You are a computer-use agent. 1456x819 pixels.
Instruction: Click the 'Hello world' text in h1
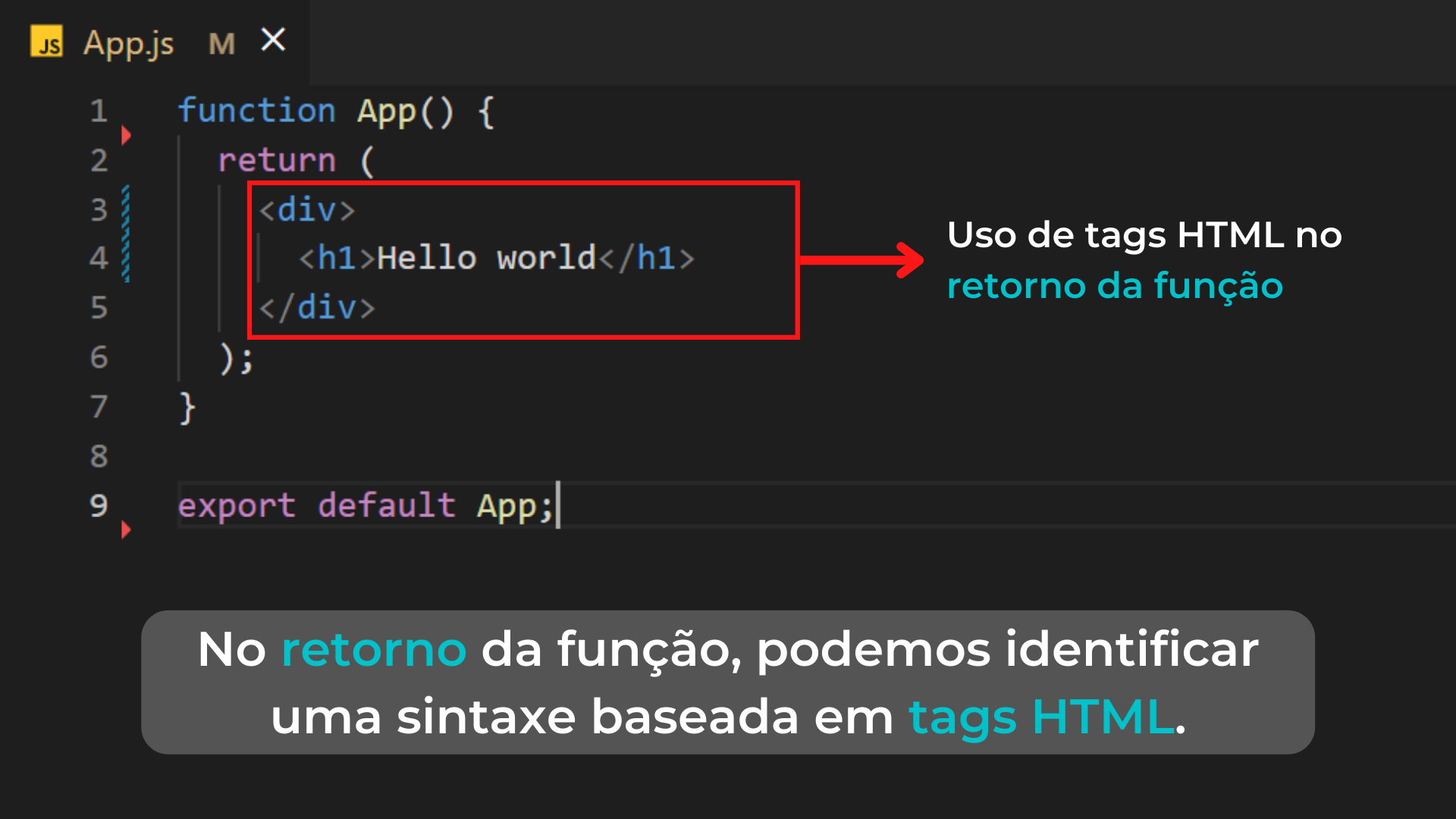486,259
